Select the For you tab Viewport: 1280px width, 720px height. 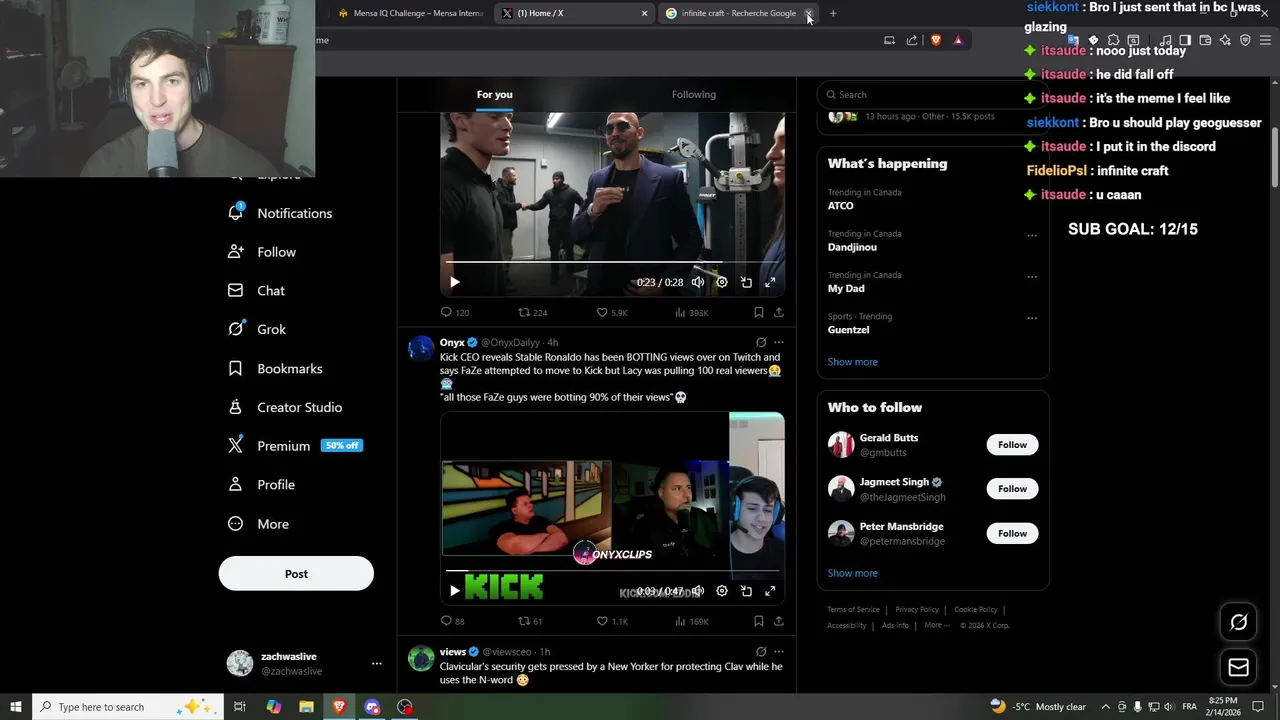coord(495,94)
